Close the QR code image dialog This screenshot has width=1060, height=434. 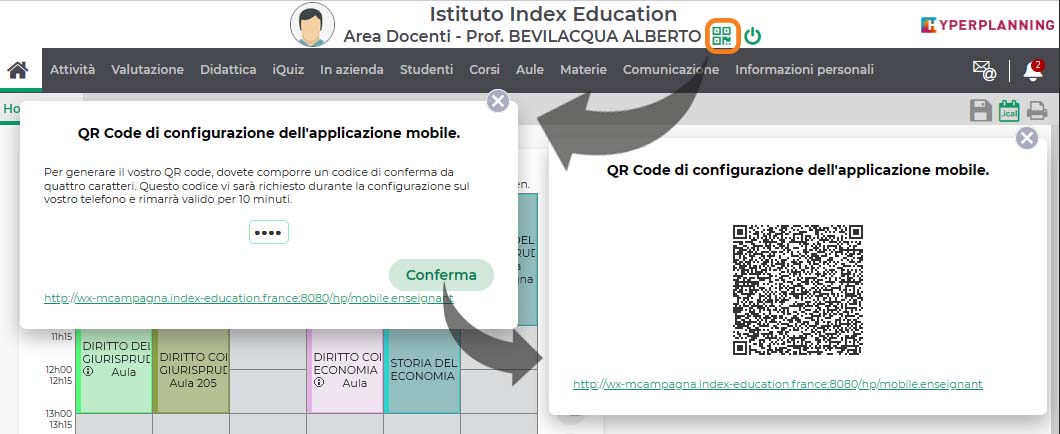(x=1027, y=139)
